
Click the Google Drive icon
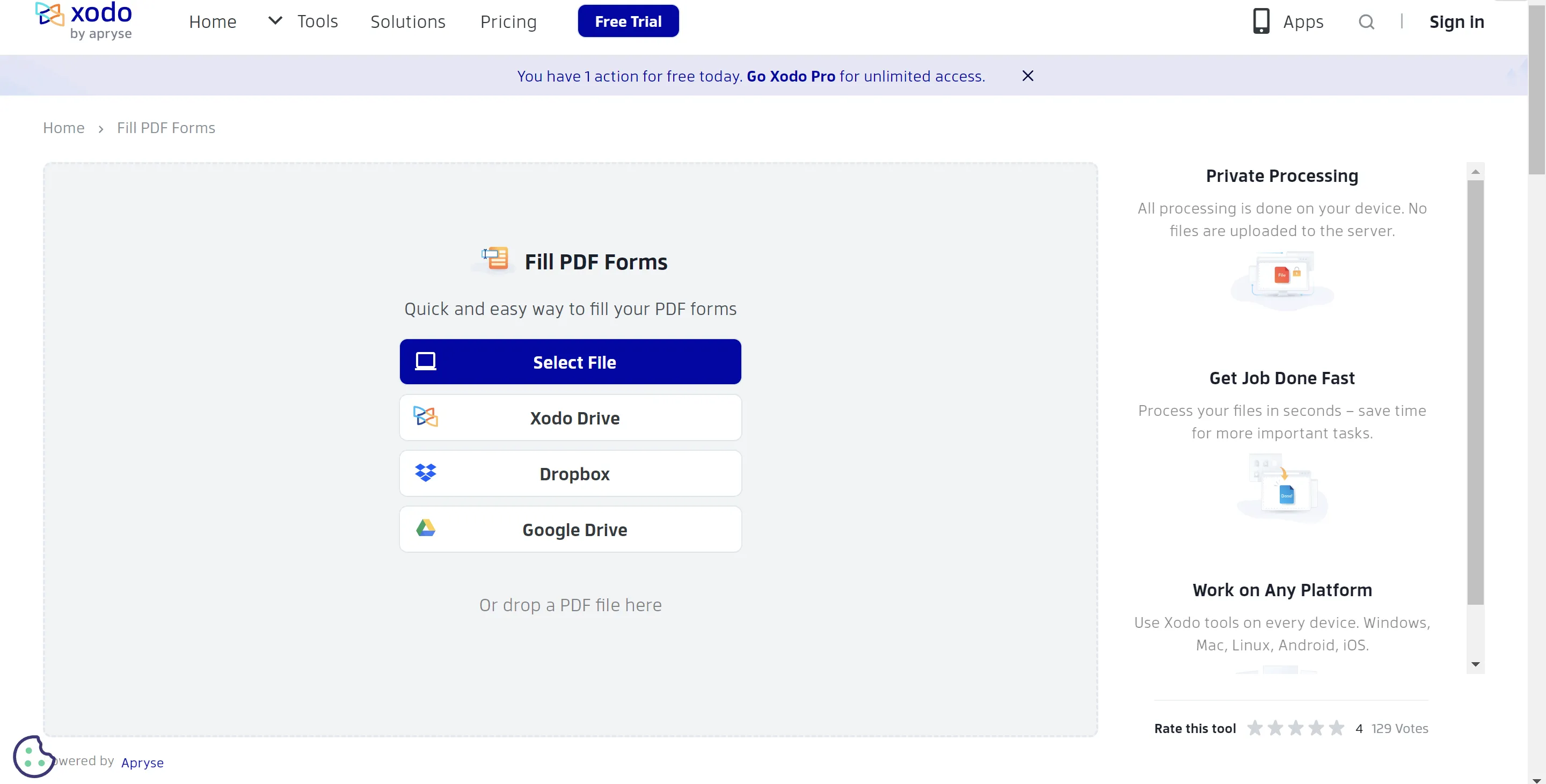pyautogui.click(x=426, y=529)
